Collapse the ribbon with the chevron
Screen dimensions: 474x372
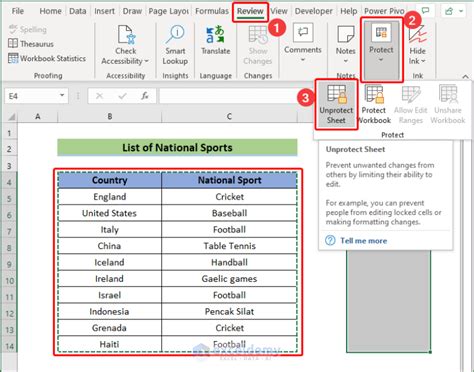click(465, 76)
